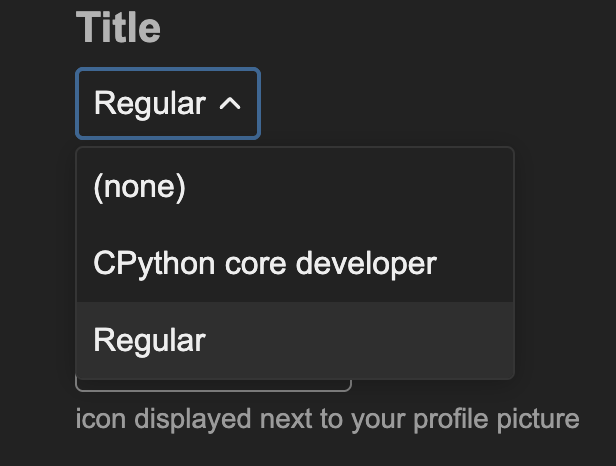Focus the partially hidden text box
The image size is (616, 466).
pyautogui.click(x=213, y=385)
